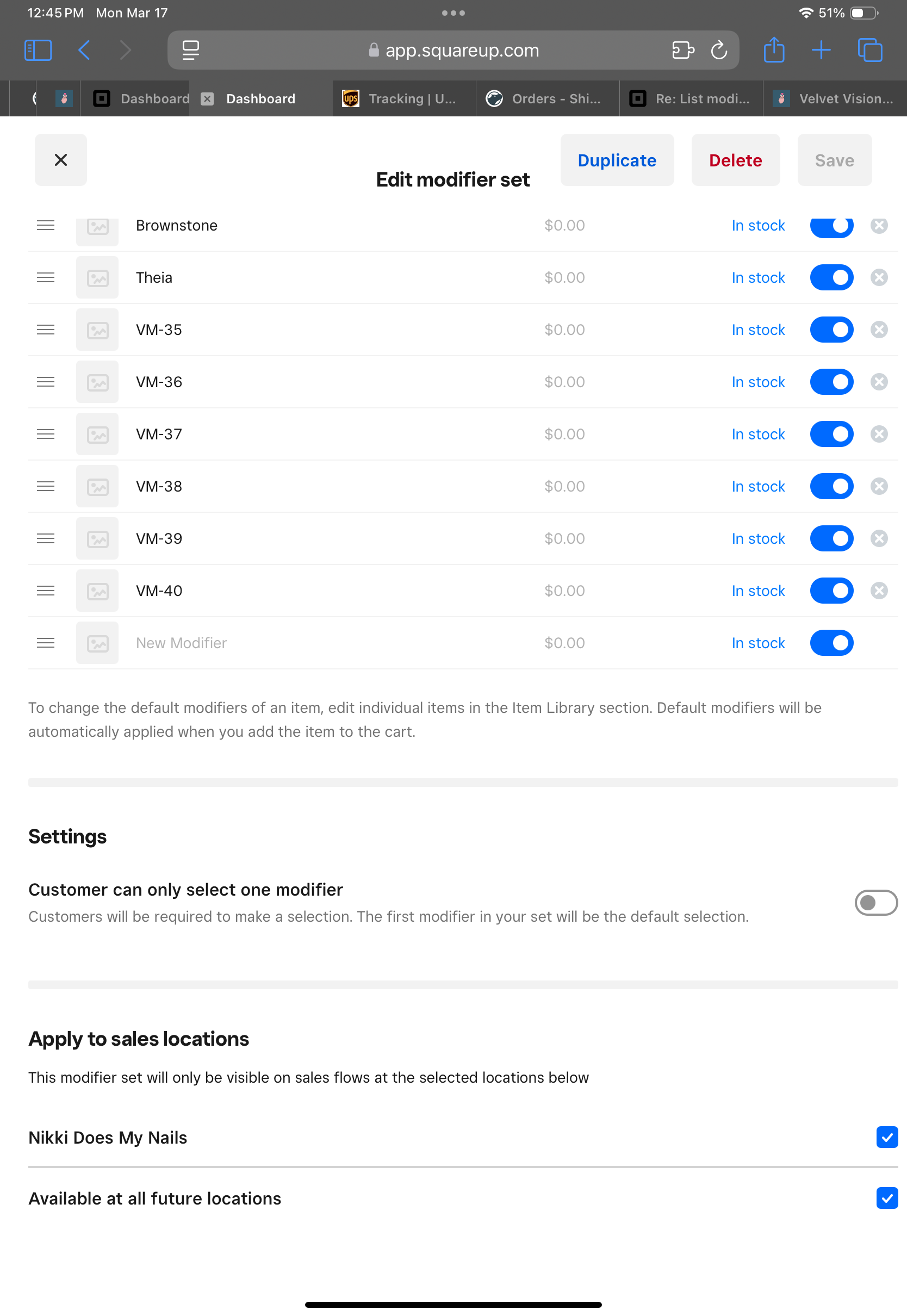Switch to the Tracking UPS tab
Image resolution: width=907 pixels, height=1316 pixels.
(403, 99)
